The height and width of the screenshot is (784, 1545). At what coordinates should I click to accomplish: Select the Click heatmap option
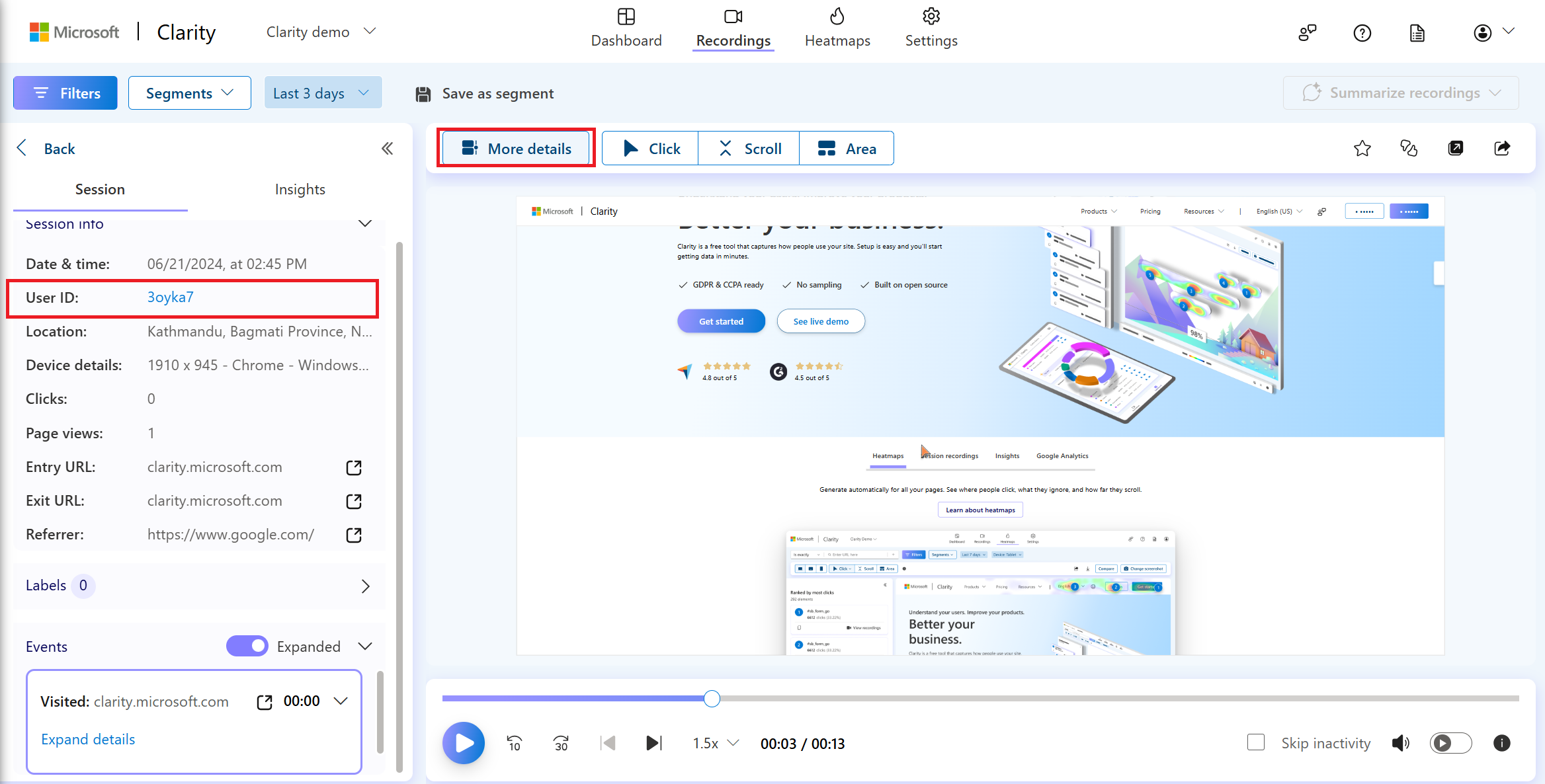[x=650, y=149]
